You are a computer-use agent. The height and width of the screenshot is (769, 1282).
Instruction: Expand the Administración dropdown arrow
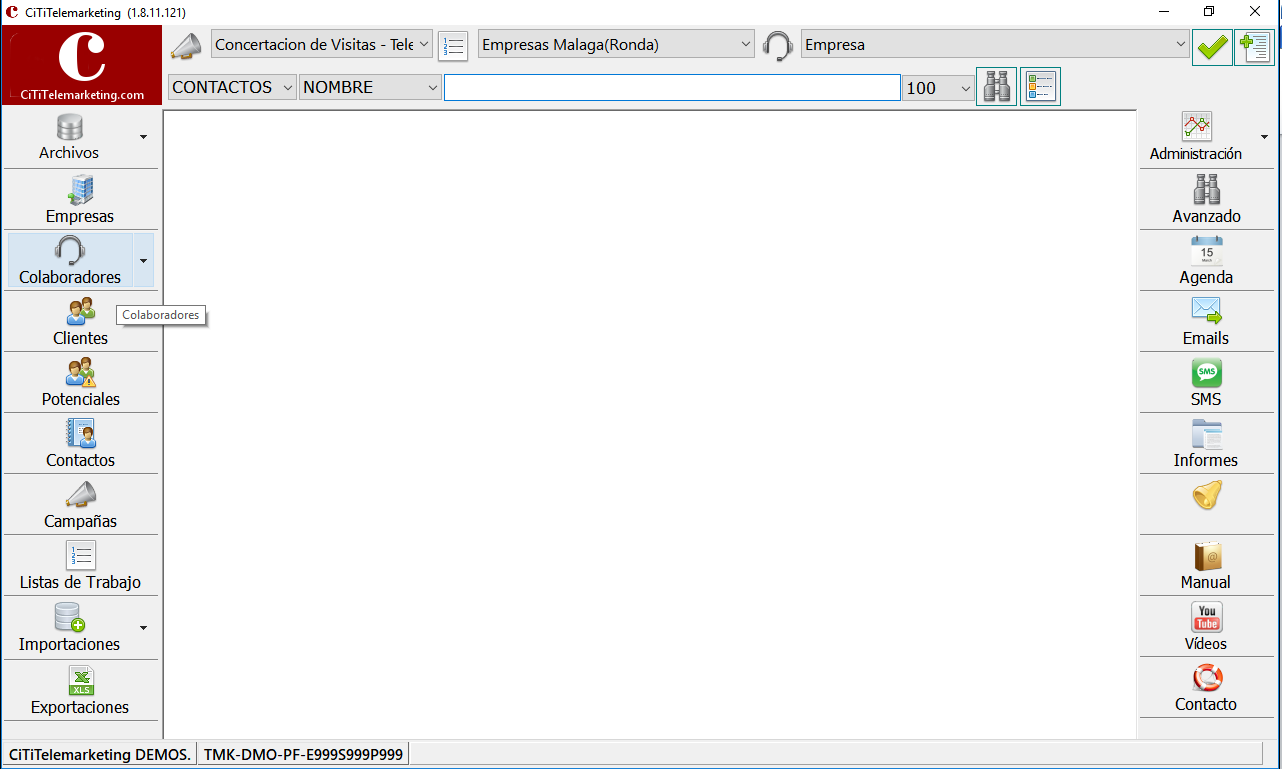pos(1264,137)
